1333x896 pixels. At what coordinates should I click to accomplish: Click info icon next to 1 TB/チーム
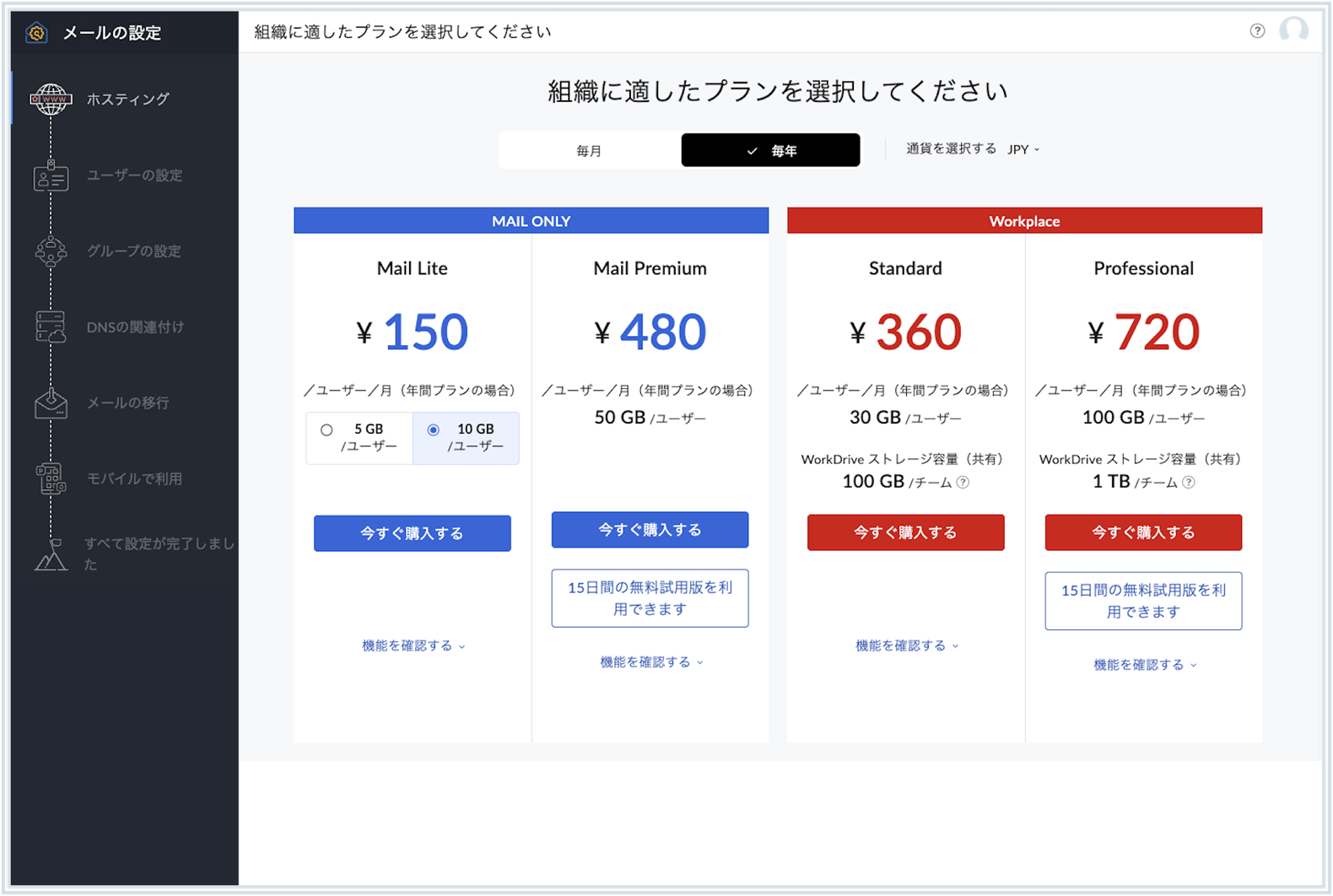coord(1188,483)
